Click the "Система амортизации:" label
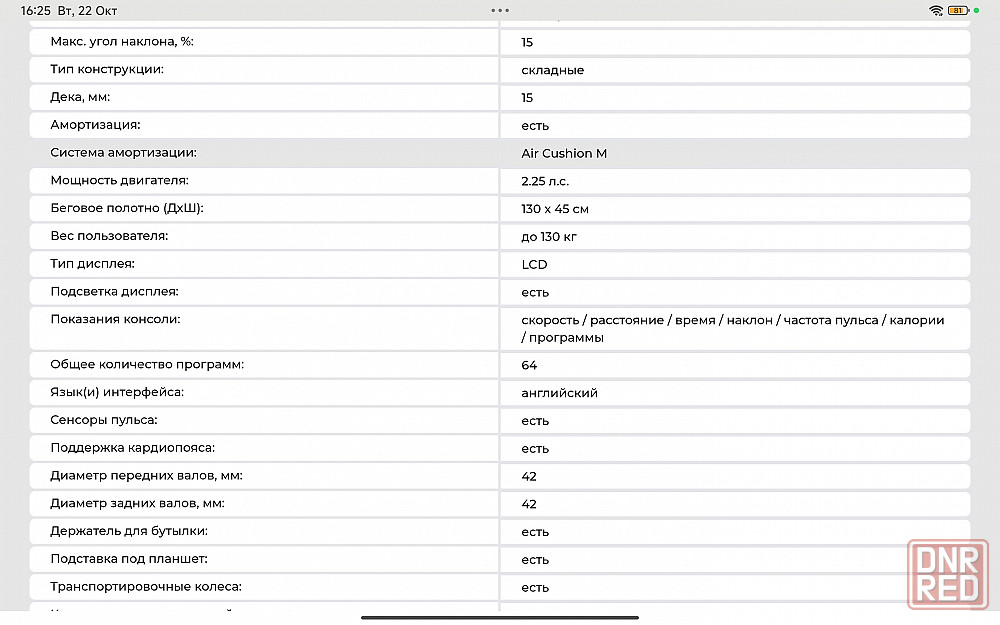1000x625 pixels. [124, 152]
